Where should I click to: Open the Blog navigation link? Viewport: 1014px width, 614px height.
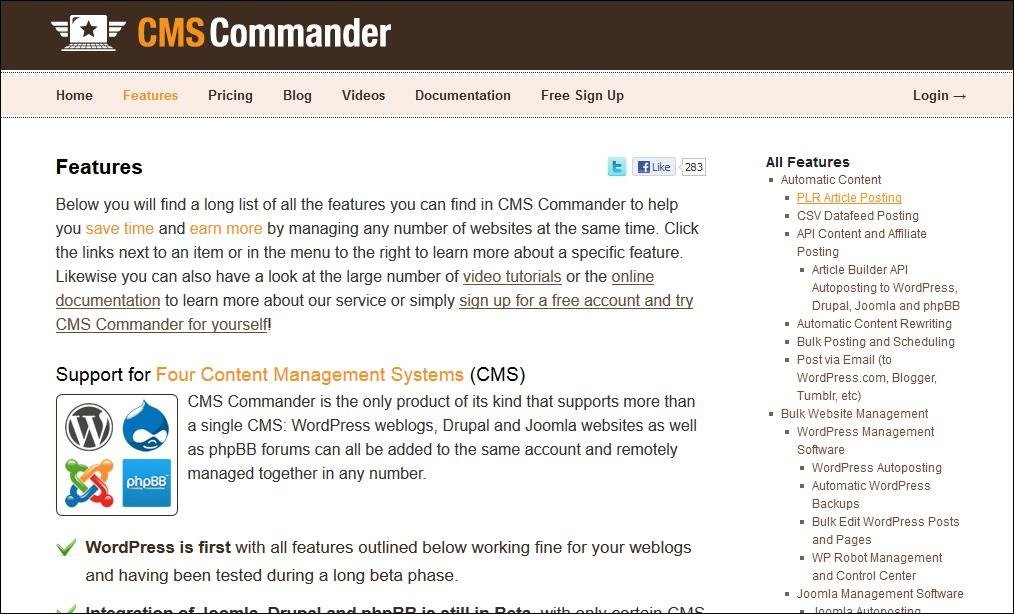297,95
